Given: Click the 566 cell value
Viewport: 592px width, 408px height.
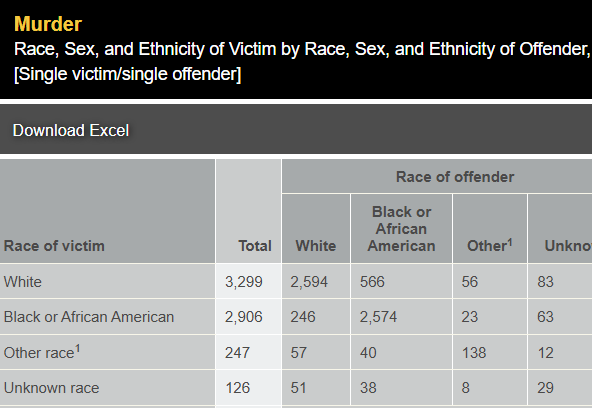Looking at the screenshot, I should 372,282.
